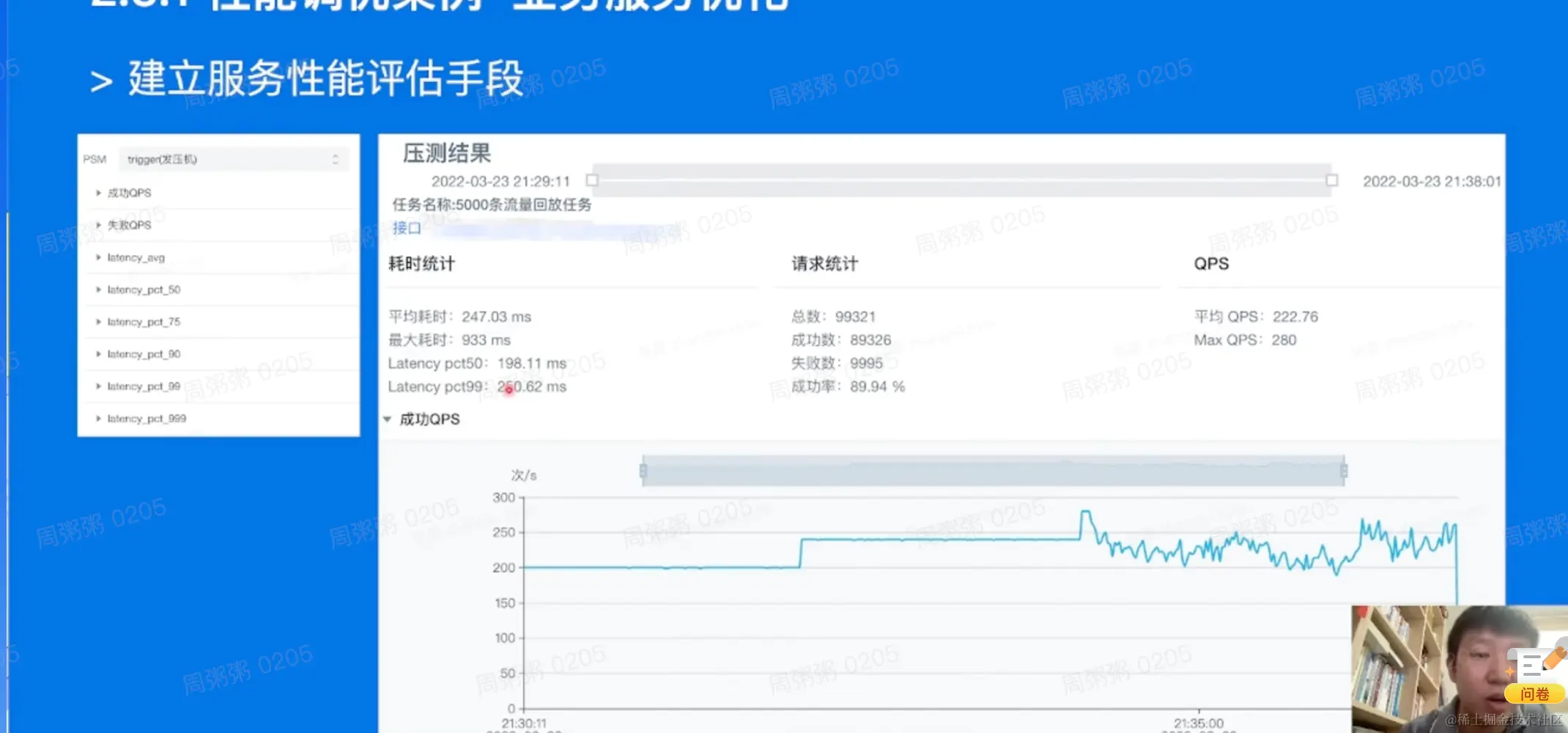Click the 问卷 survey button
This screenshot has width=1568, height=733.
1534,693
